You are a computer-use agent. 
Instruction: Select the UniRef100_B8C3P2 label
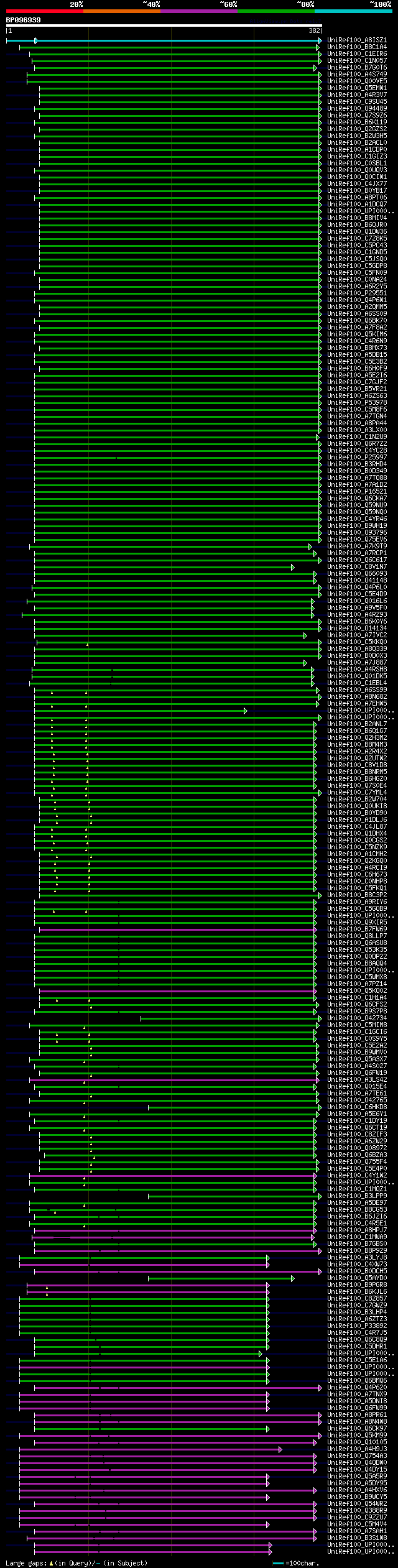pyautogui.click(x=357, y=895)
